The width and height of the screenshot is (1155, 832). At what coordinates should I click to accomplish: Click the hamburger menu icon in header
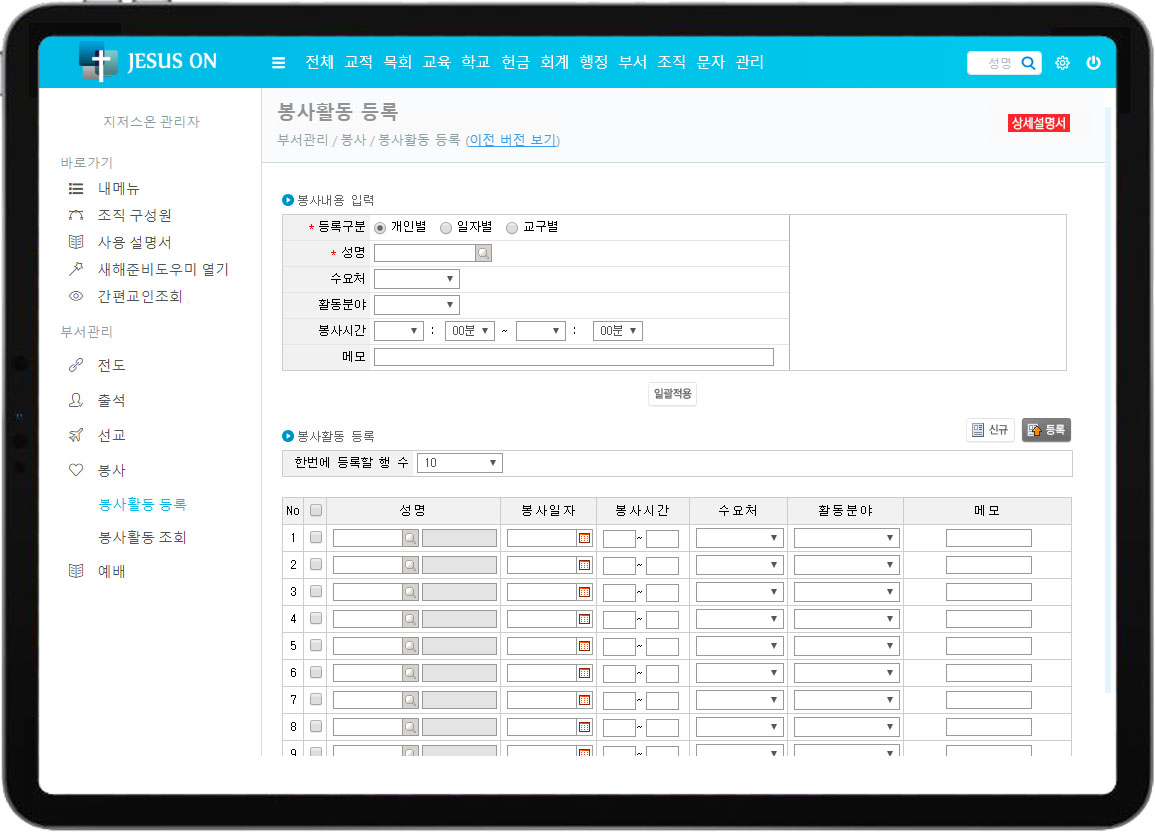tap(278, 63)
